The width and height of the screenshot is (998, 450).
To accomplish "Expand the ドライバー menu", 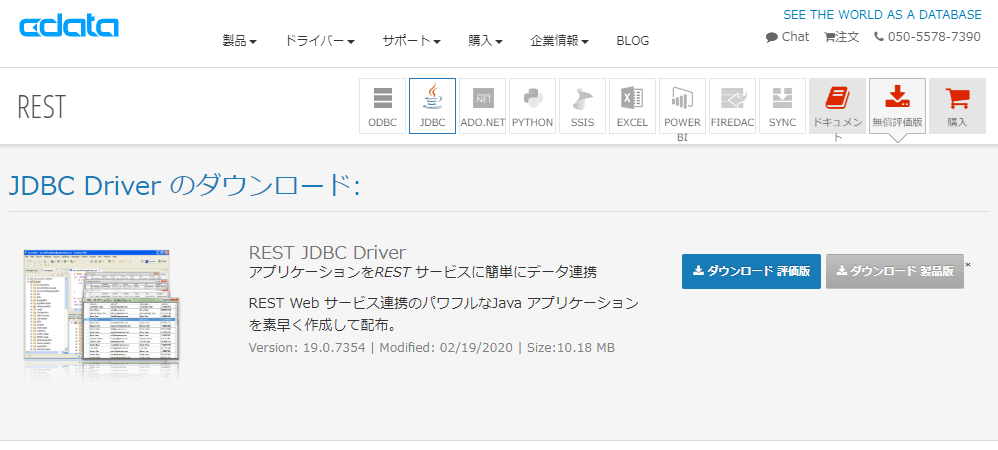I will pos(319,41).
